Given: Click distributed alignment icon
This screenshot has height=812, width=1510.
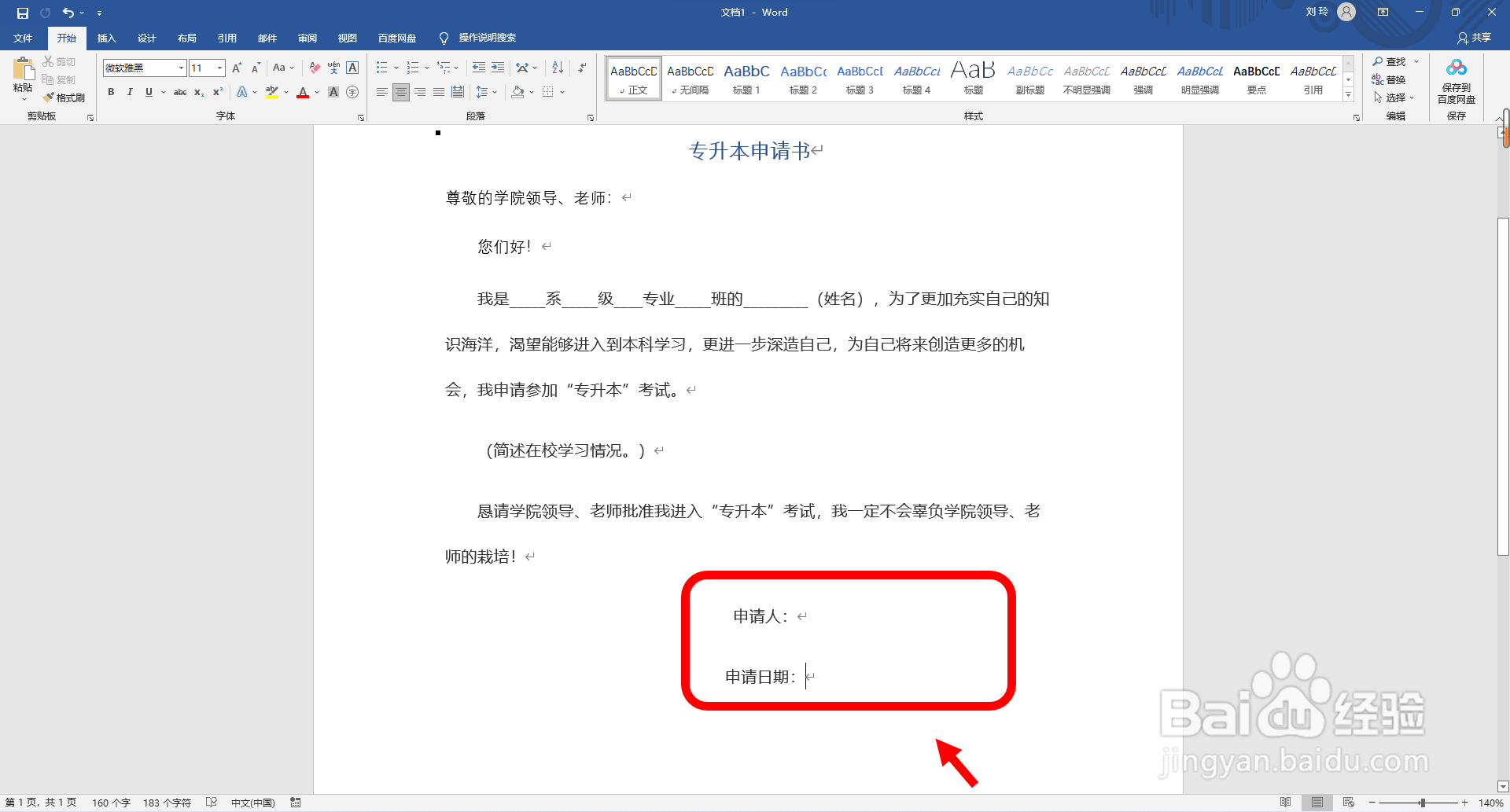Looking at the screenshot, I should click(x=458, y=92).
